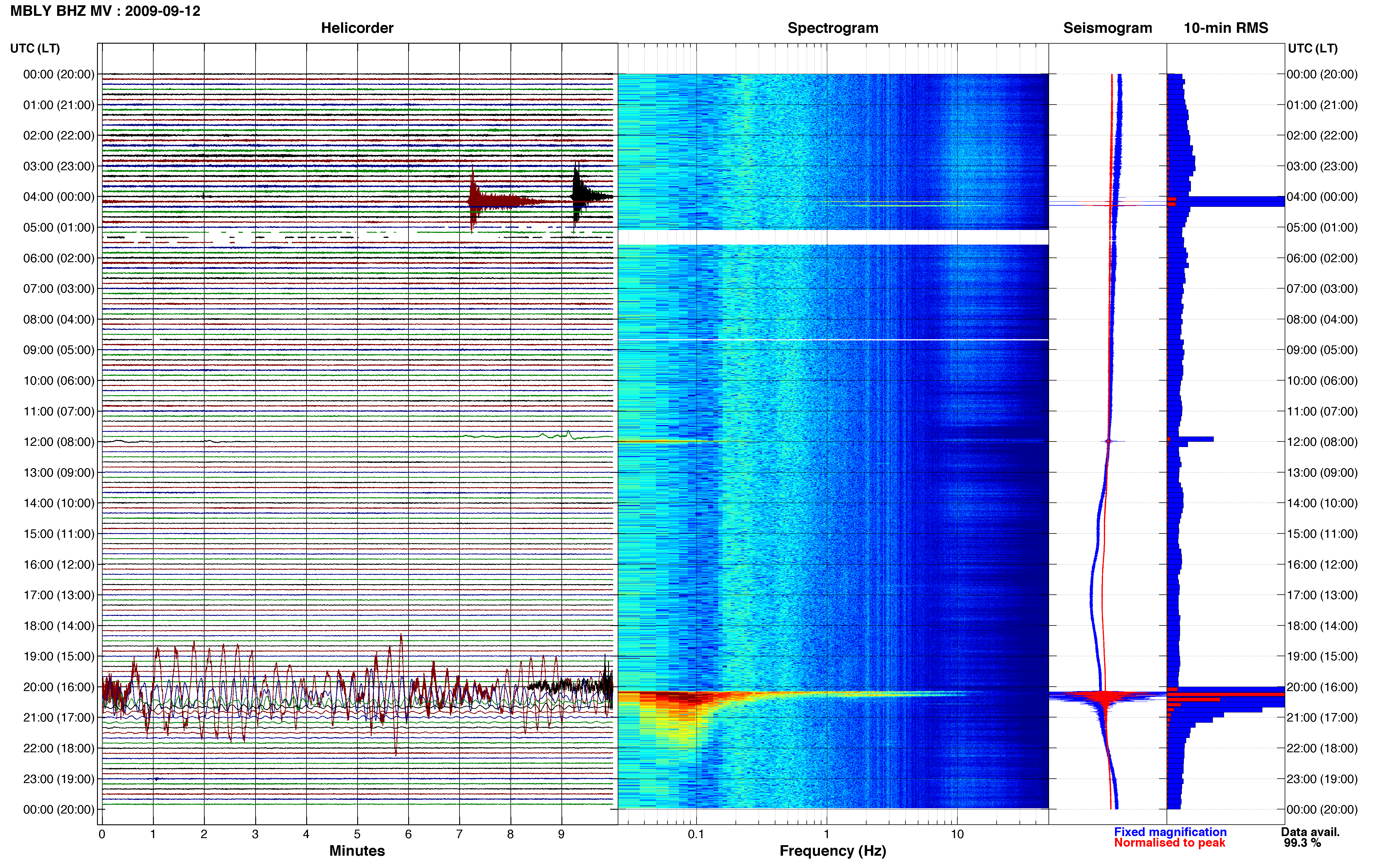
Task: Click frequency tick label 0.1
Action: 696,834
